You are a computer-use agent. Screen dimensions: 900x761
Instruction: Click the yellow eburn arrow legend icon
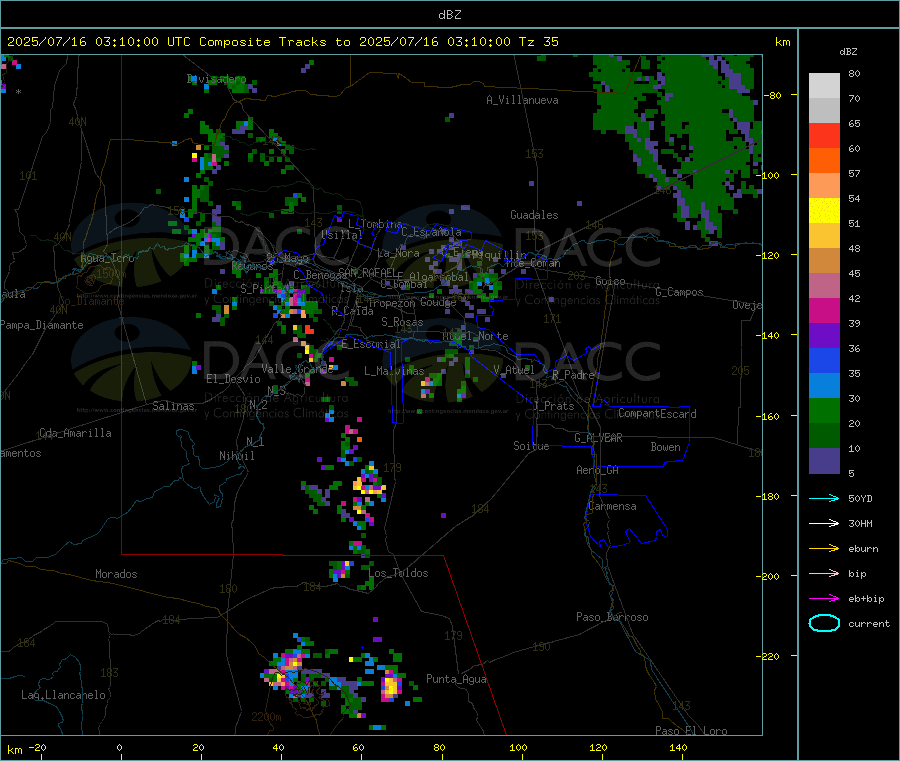(824, 549)
